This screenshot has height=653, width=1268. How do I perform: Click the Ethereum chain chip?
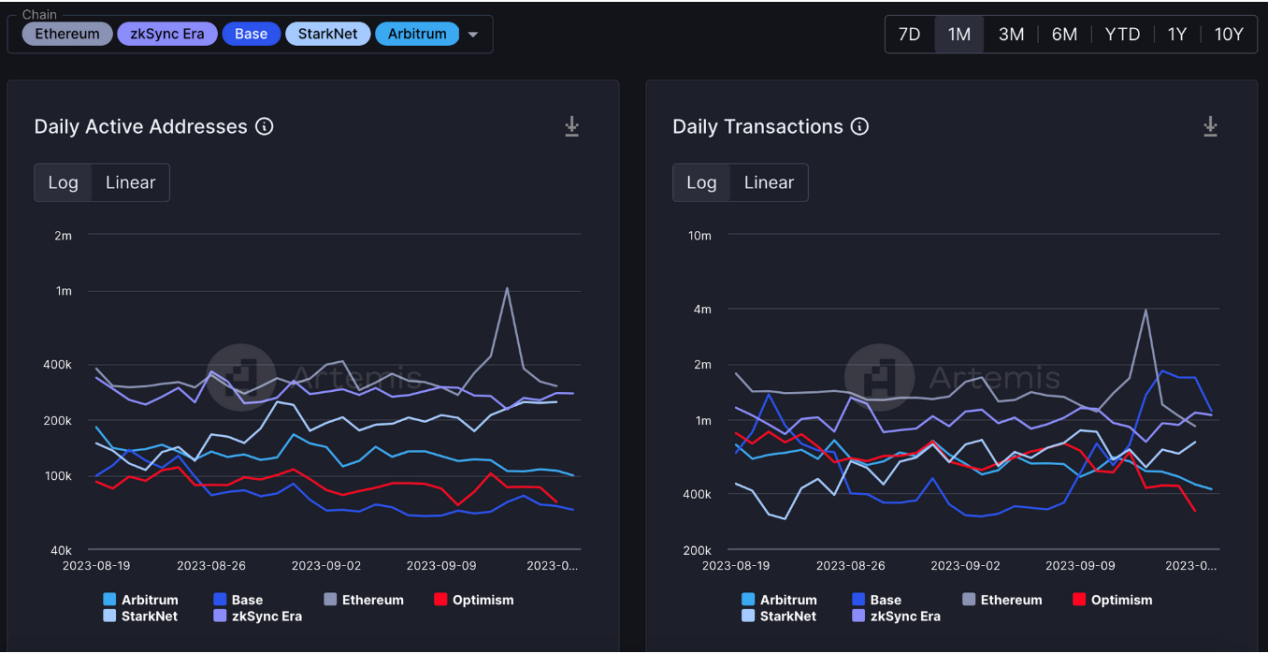tap(67, 34)
